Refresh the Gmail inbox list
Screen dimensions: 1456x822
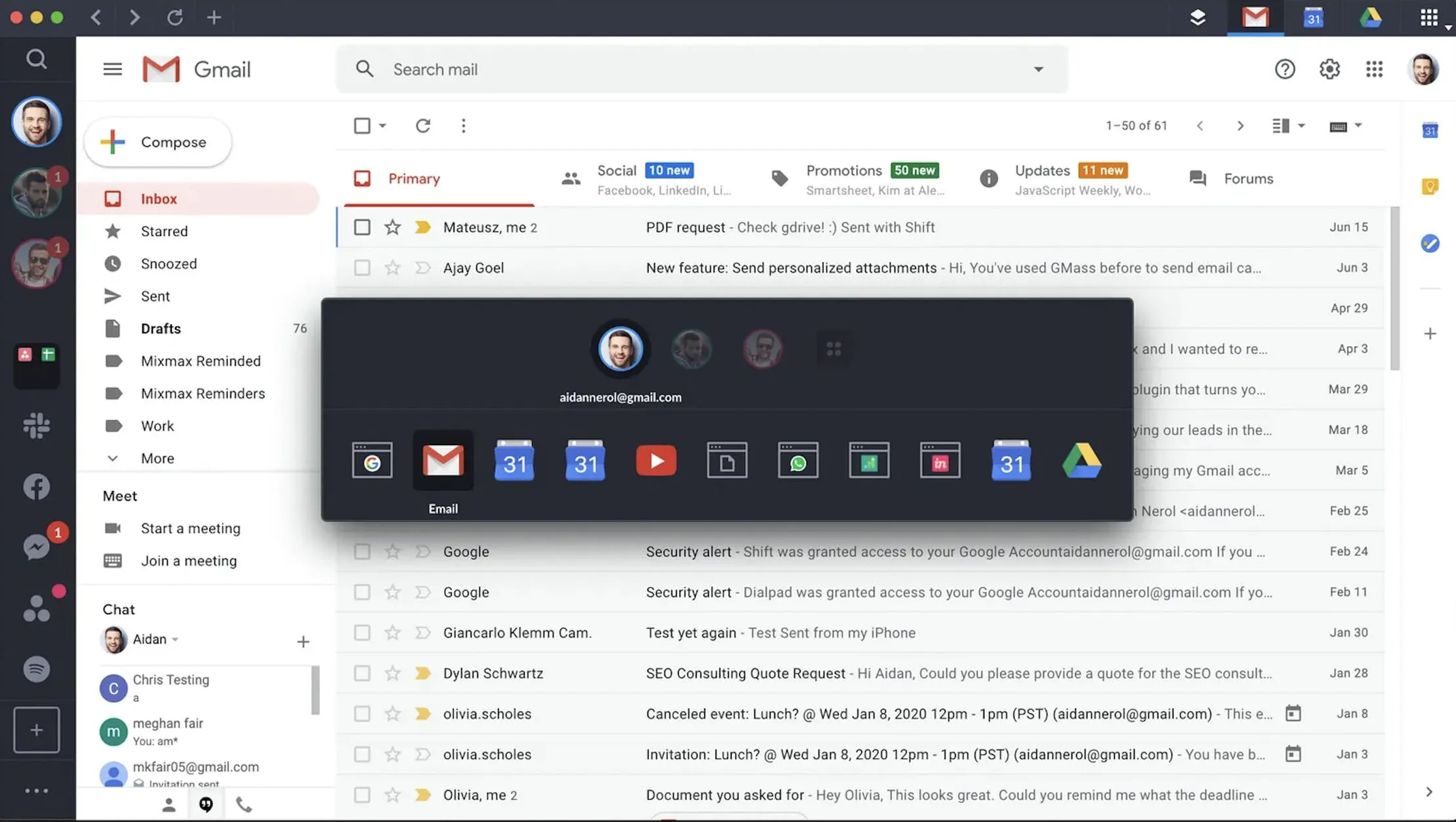[x=423, y=125]
